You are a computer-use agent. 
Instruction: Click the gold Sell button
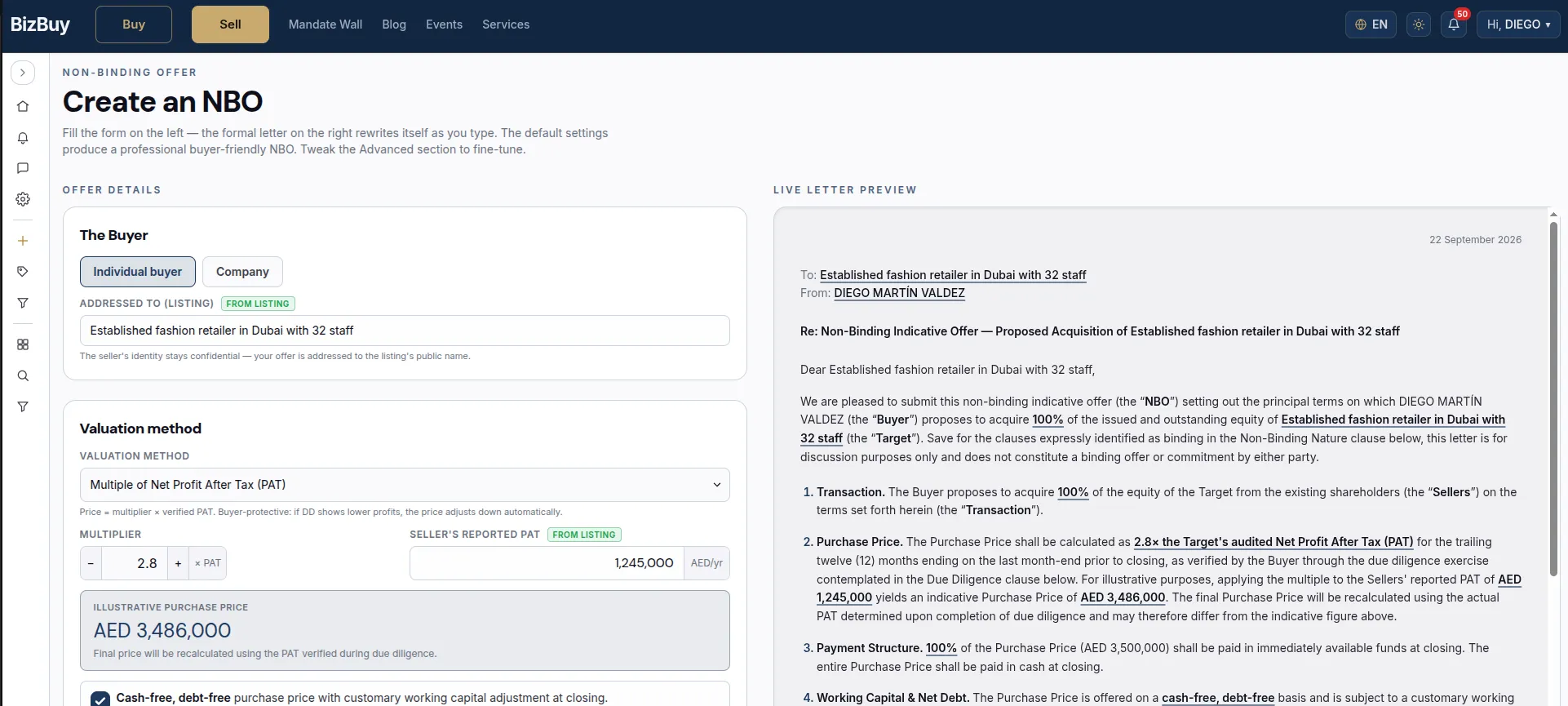[x=230, y=24]
